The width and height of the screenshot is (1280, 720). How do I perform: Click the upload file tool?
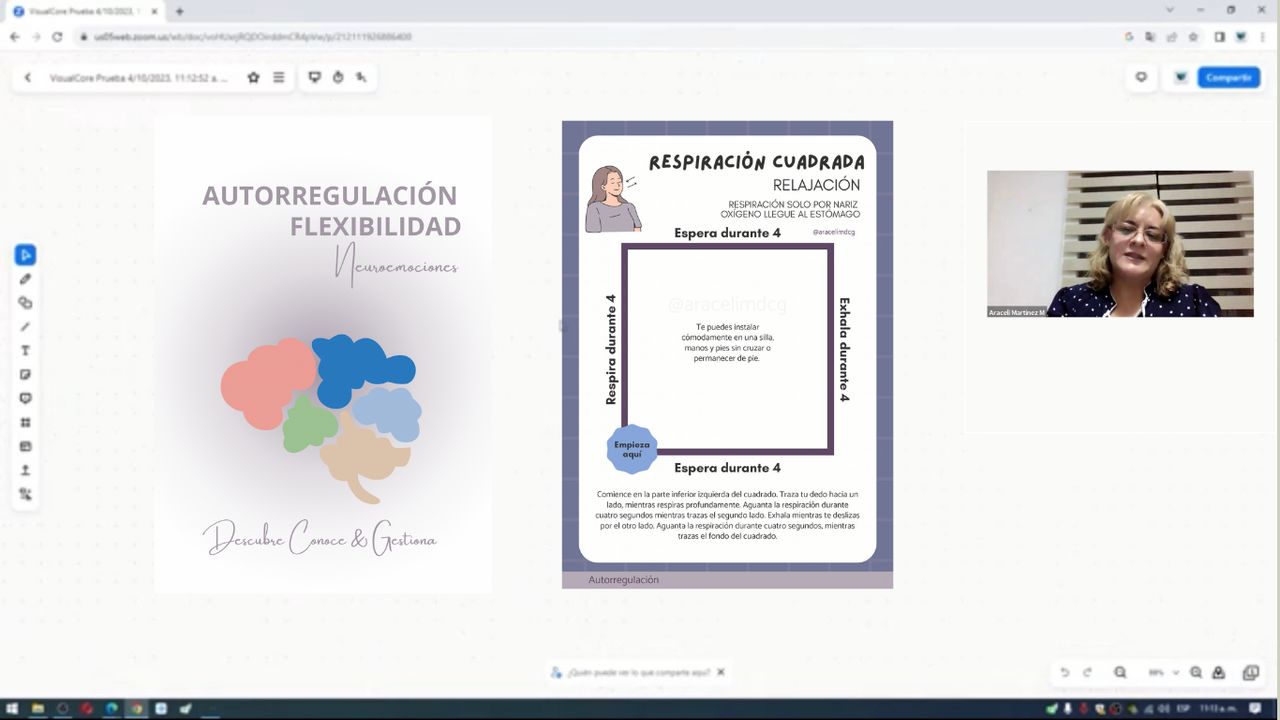point(25,470)
